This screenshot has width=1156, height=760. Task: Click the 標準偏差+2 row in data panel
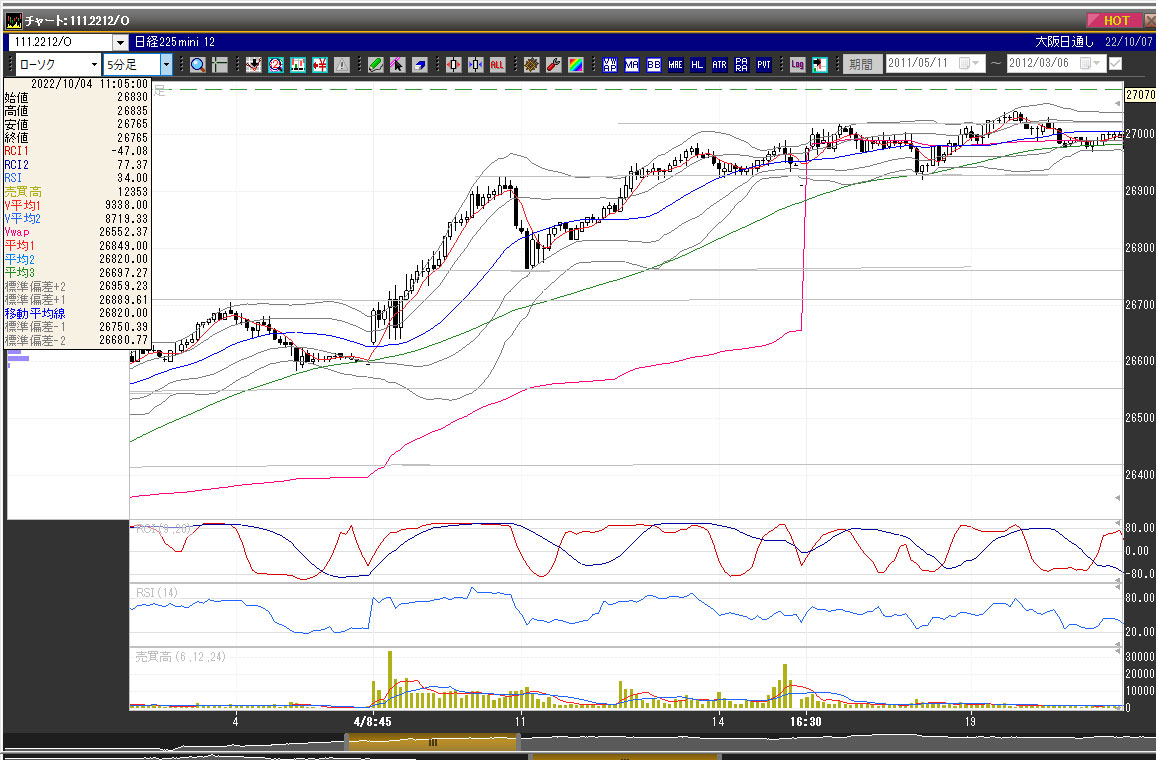(76, 286)
